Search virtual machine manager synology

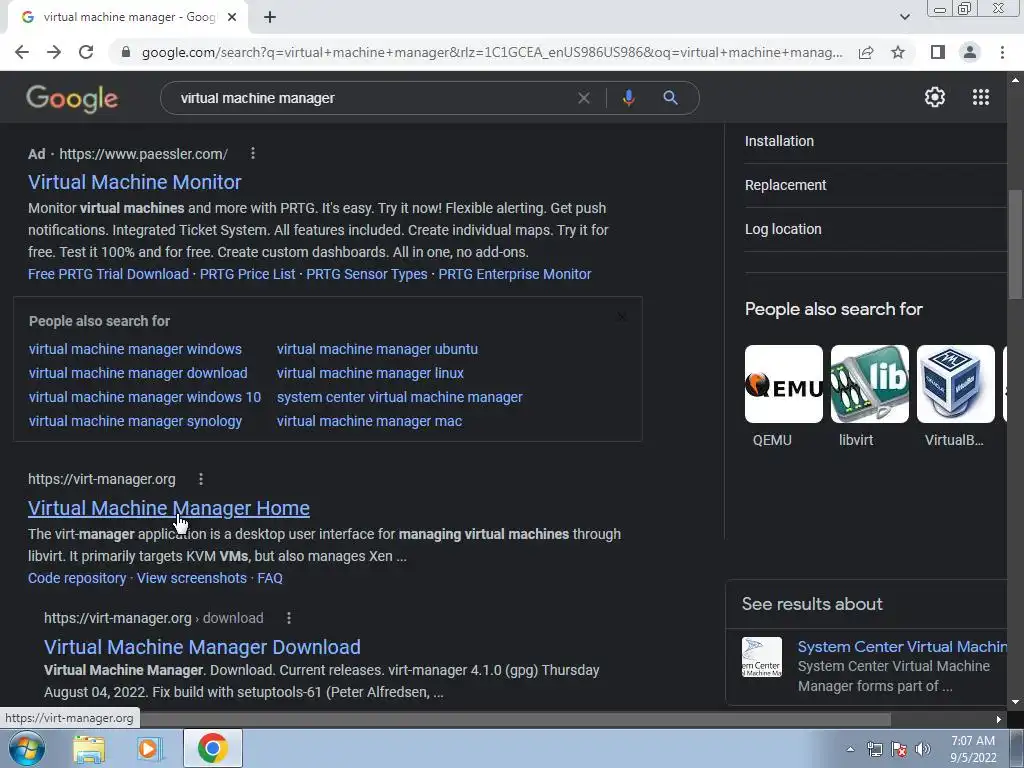[135, 421]
